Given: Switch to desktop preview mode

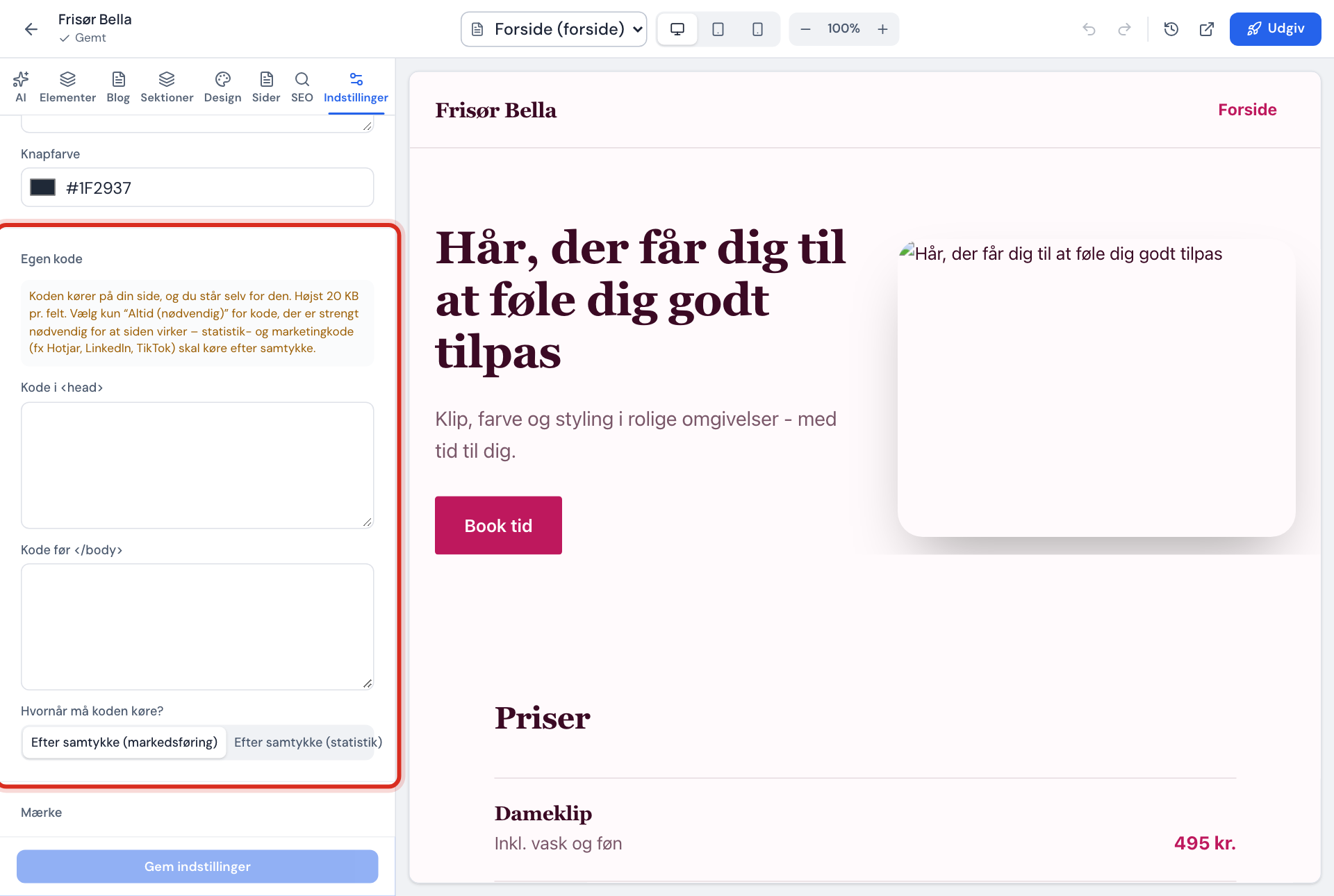Looking at the screenshot, I should point(677,29).
